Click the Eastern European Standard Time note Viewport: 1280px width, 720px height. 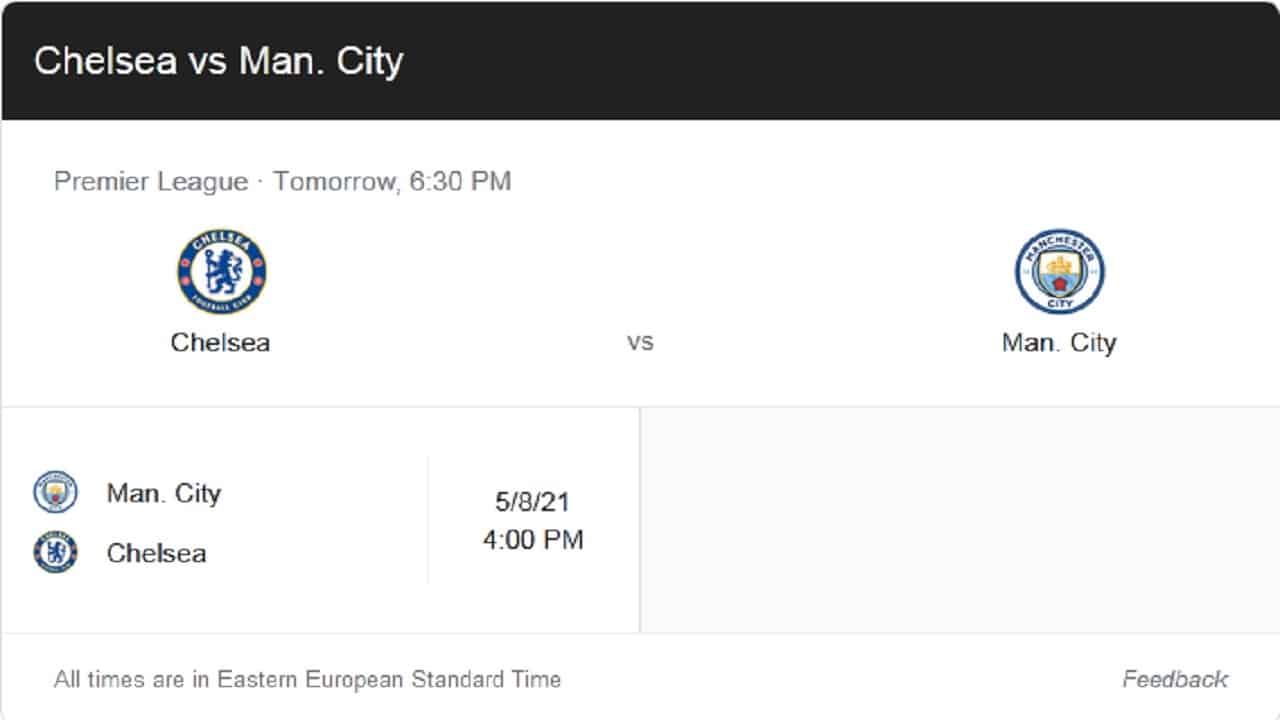coord(307,679)
